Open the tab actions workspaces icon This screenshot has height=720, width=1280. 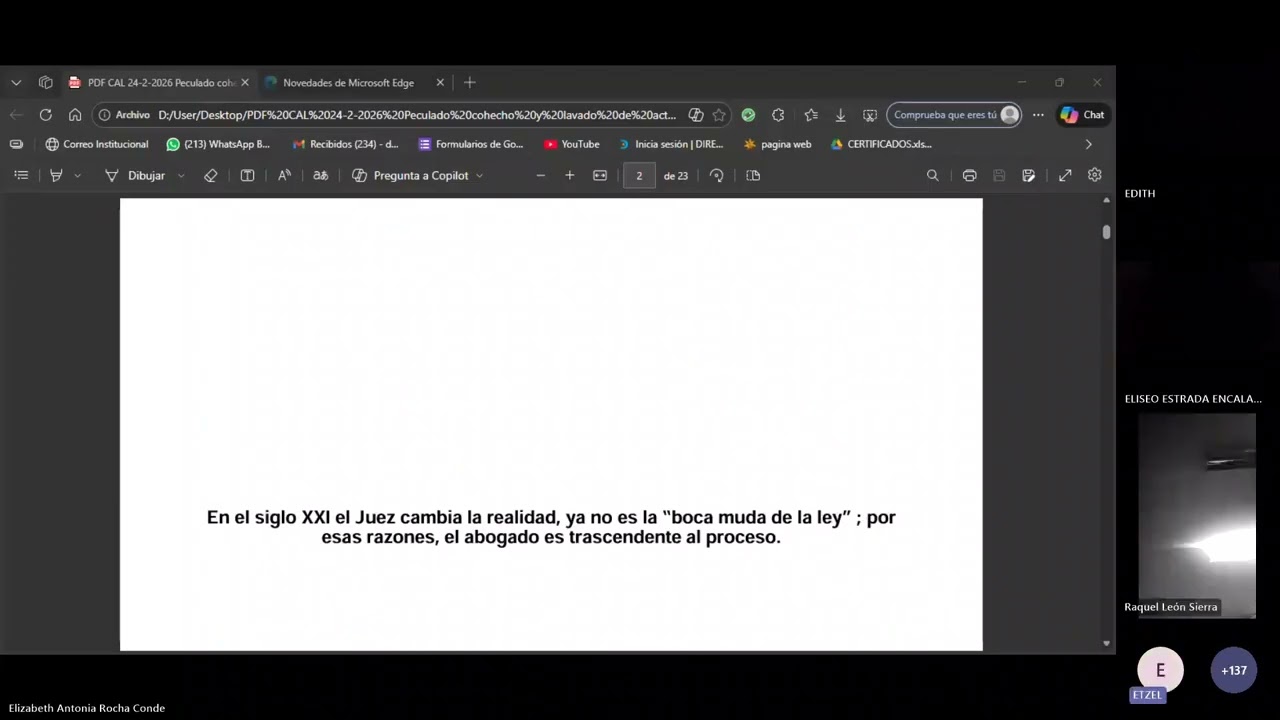point(45,83)
